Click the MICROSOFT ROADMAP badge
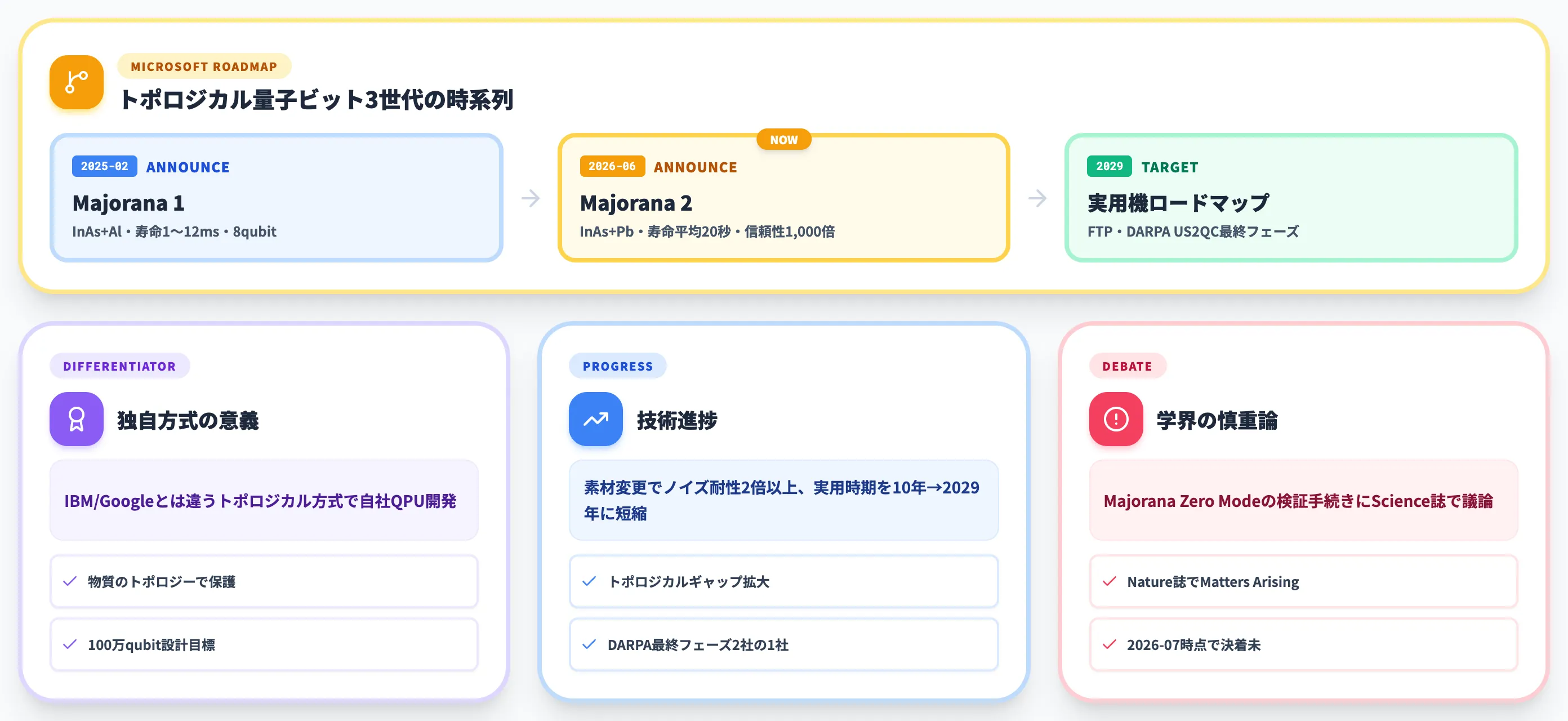This screenshot has width=1568, height=721. tap(204, 66)
